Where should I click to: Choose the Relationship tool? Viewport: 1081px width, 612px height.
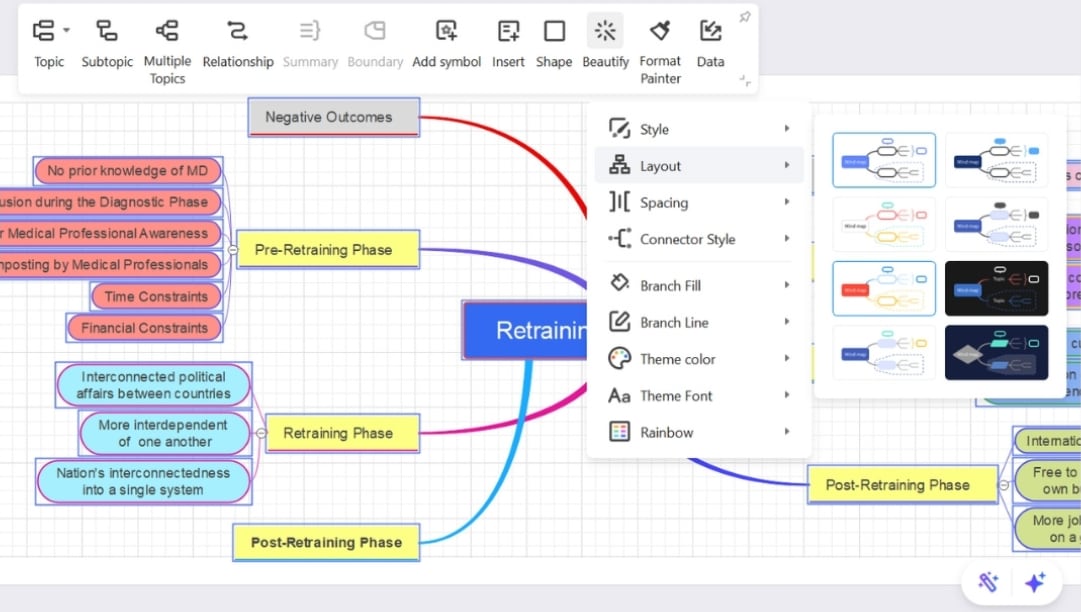pyautogui.click(x=237, y=30)
